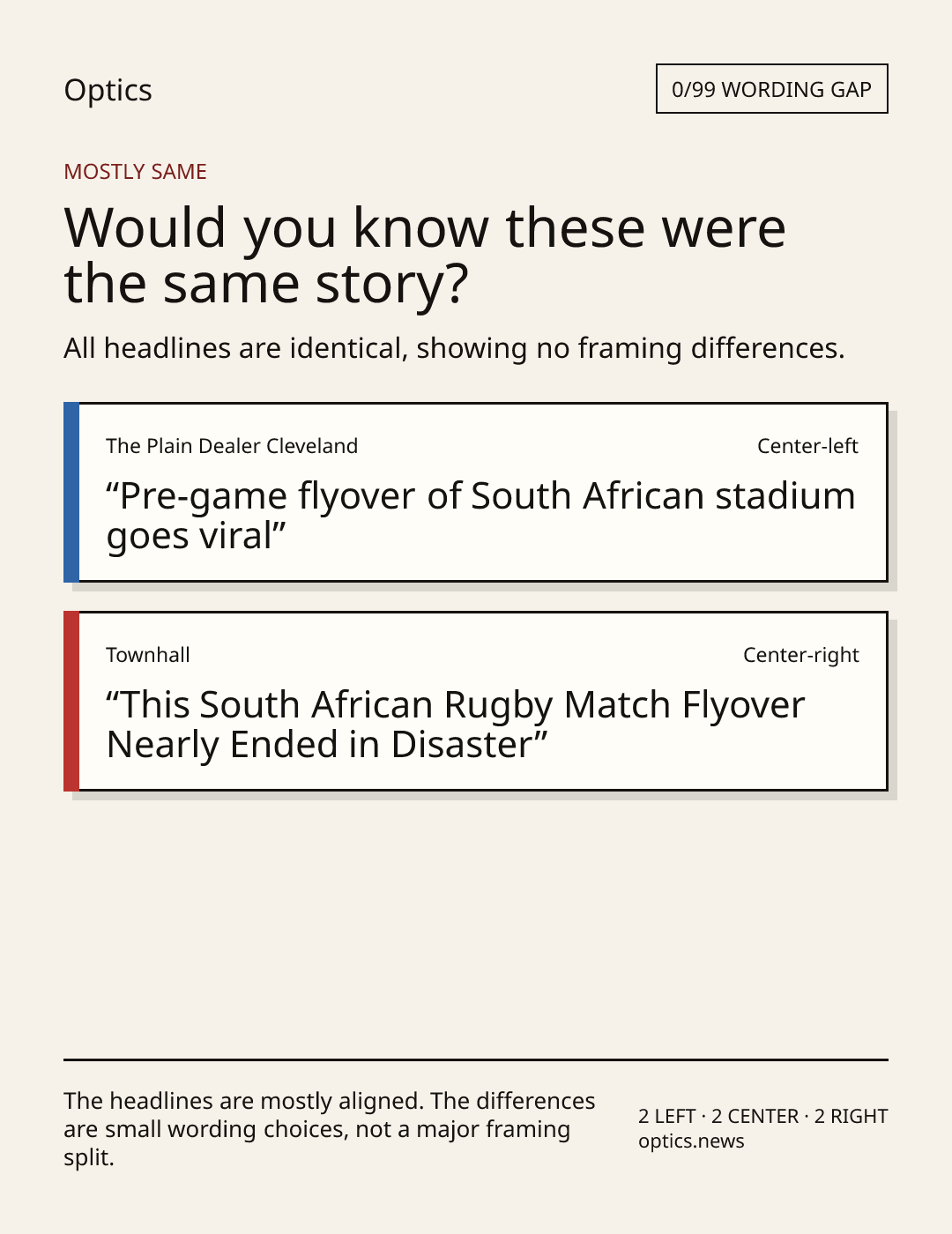Select the MOSTLY SAME label
Image resolution: width=952 pixels, height=1234 pixels.
point(135,172)
